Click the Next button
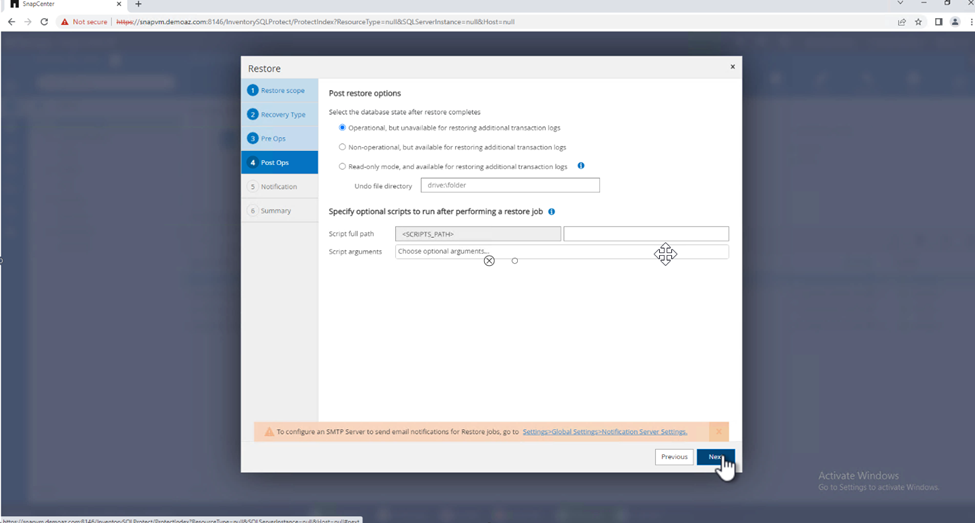Image resolution: width=975 pixels, height=523 pixels. 716,456
